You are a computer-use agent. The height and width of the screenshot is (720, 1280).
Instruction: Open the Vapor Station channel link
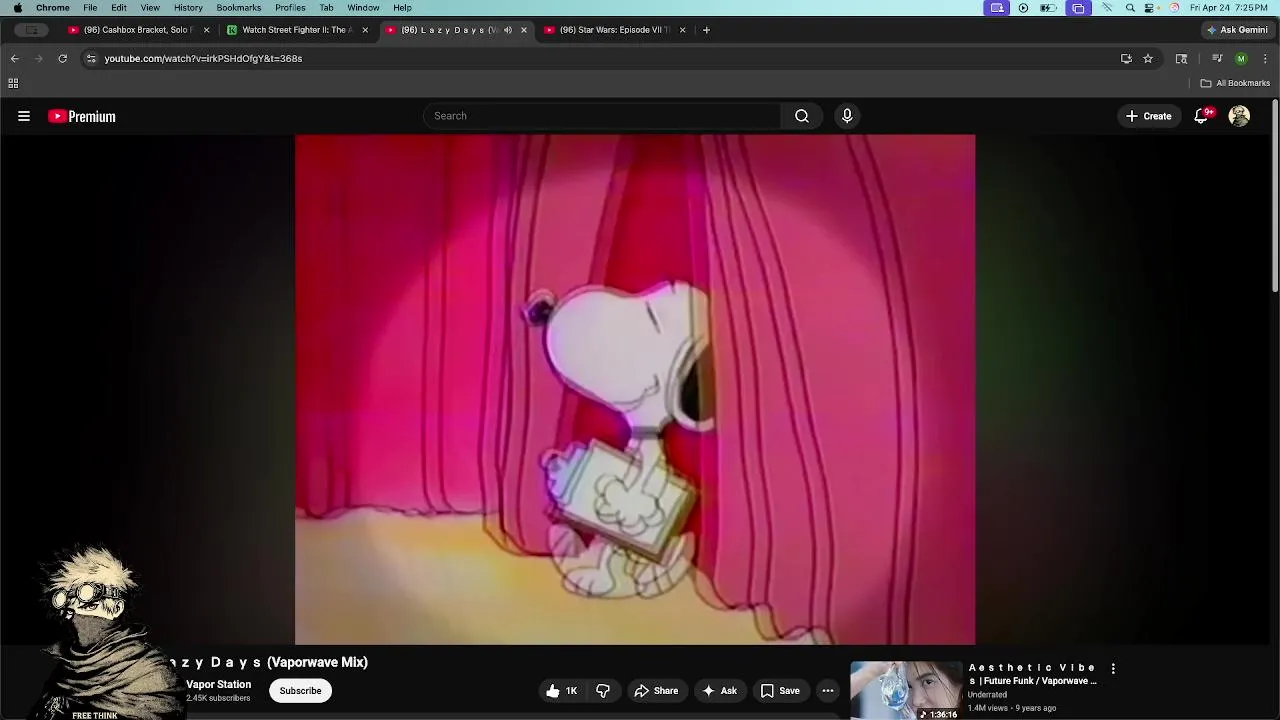click(x=218, y=684)
